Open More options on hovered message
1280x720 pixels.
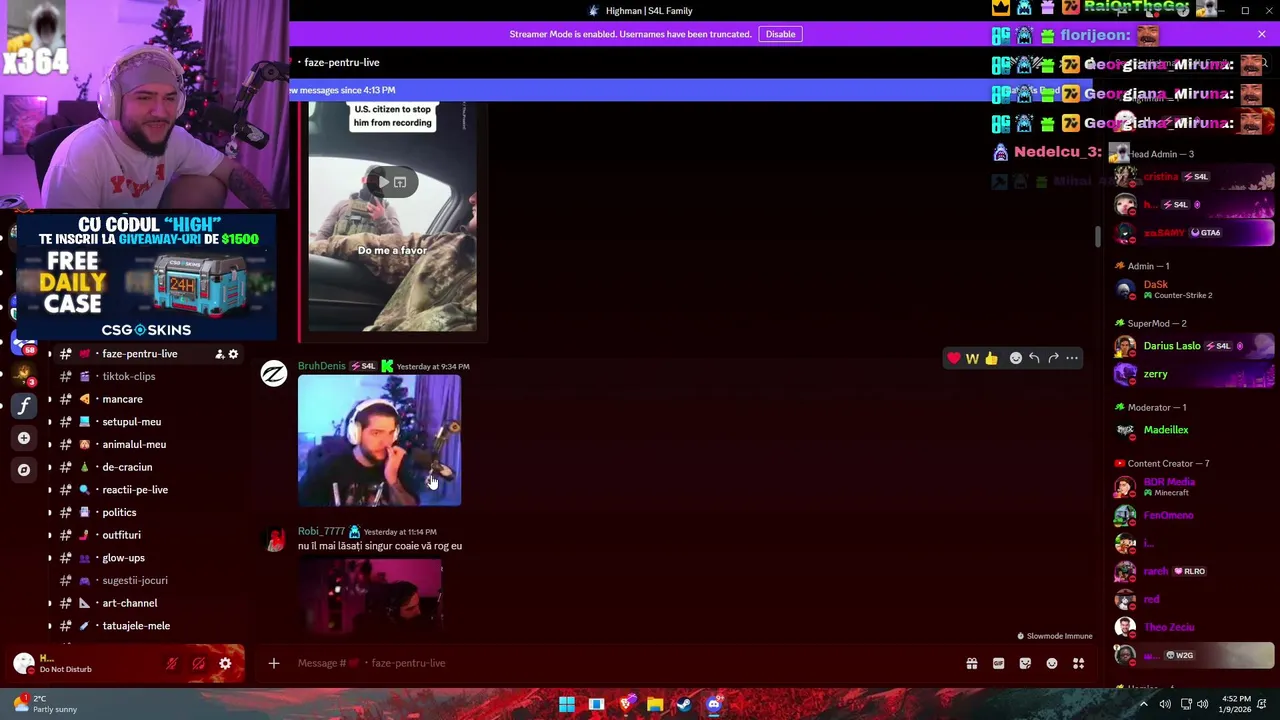point(1072,358)
